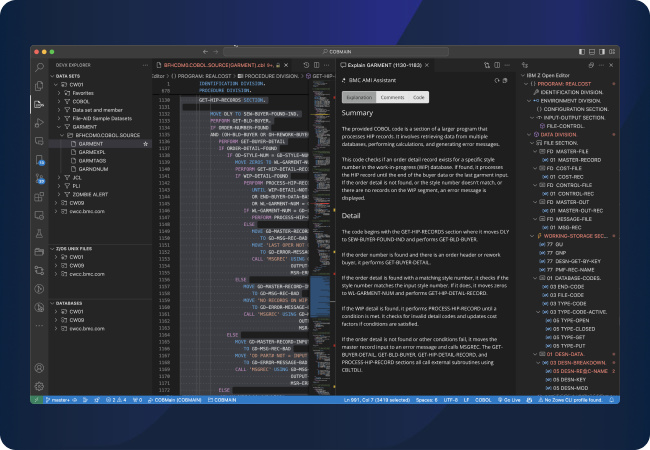
Task: Click the master branch indicator in status bar
Action: pos(59,400)
